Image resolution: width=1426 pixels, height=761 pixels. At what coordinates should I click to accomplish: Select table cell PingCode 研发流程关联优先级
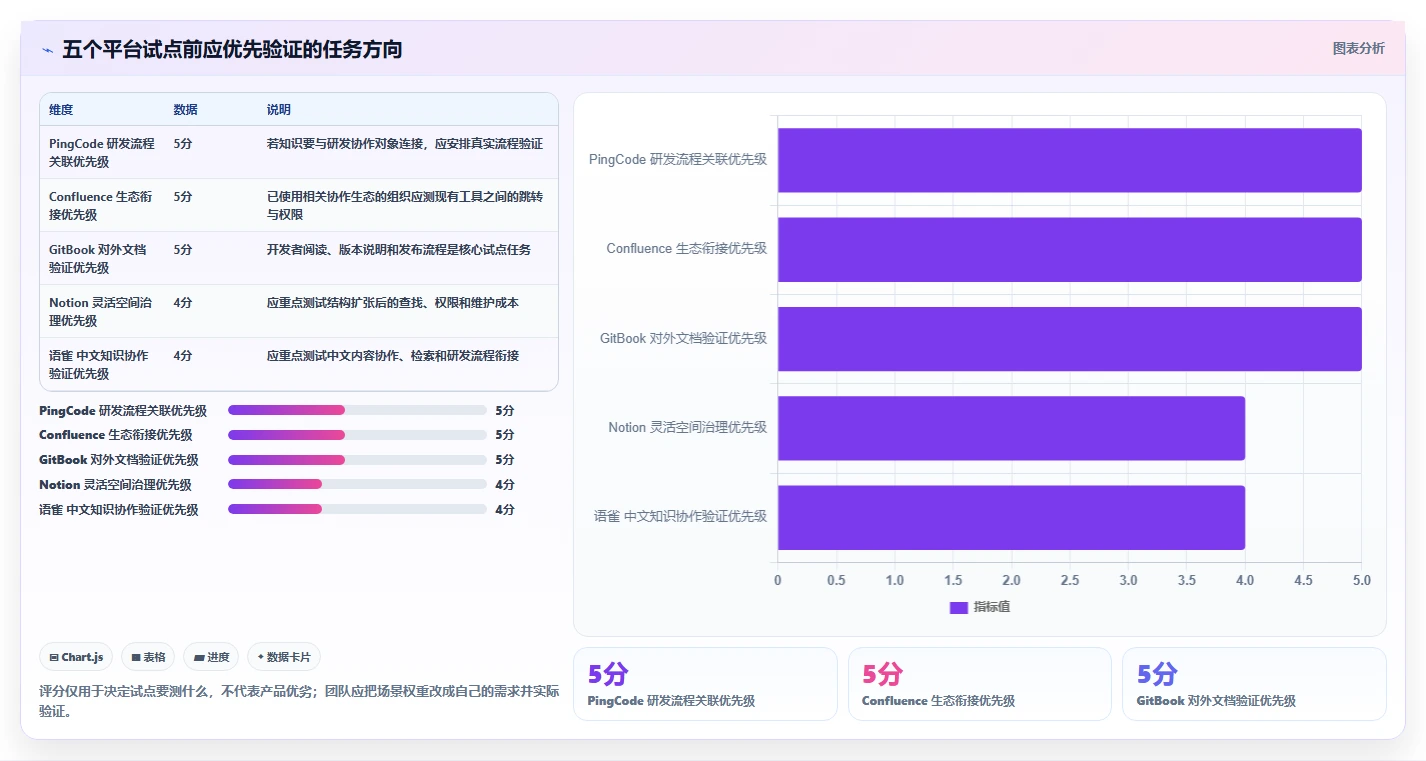coord(102,152)
